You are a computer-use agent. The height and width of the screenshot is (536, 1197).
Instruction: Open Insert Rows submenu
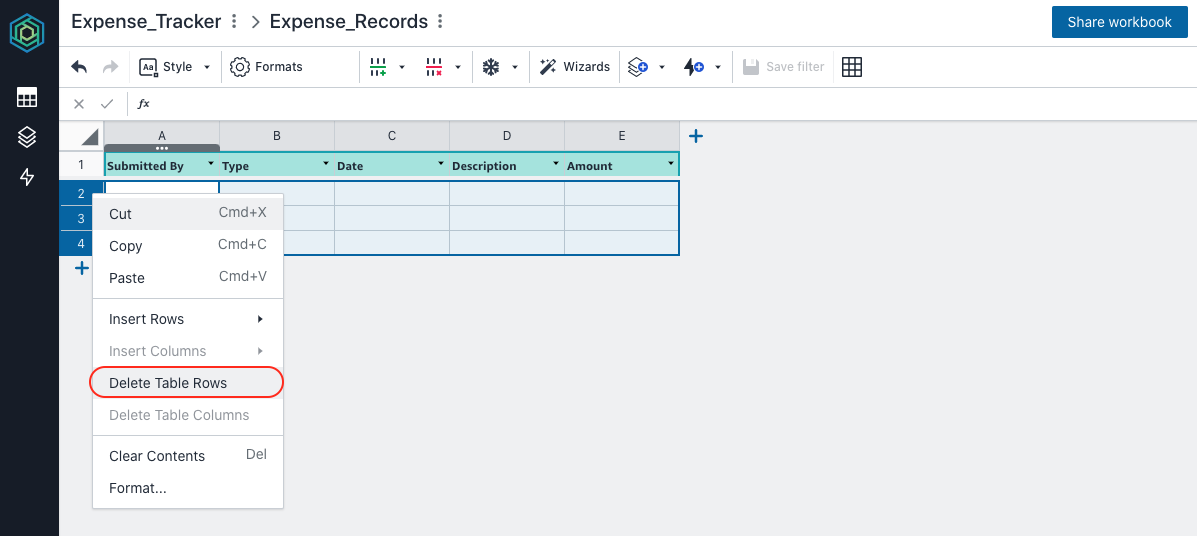tap(188, 319)
